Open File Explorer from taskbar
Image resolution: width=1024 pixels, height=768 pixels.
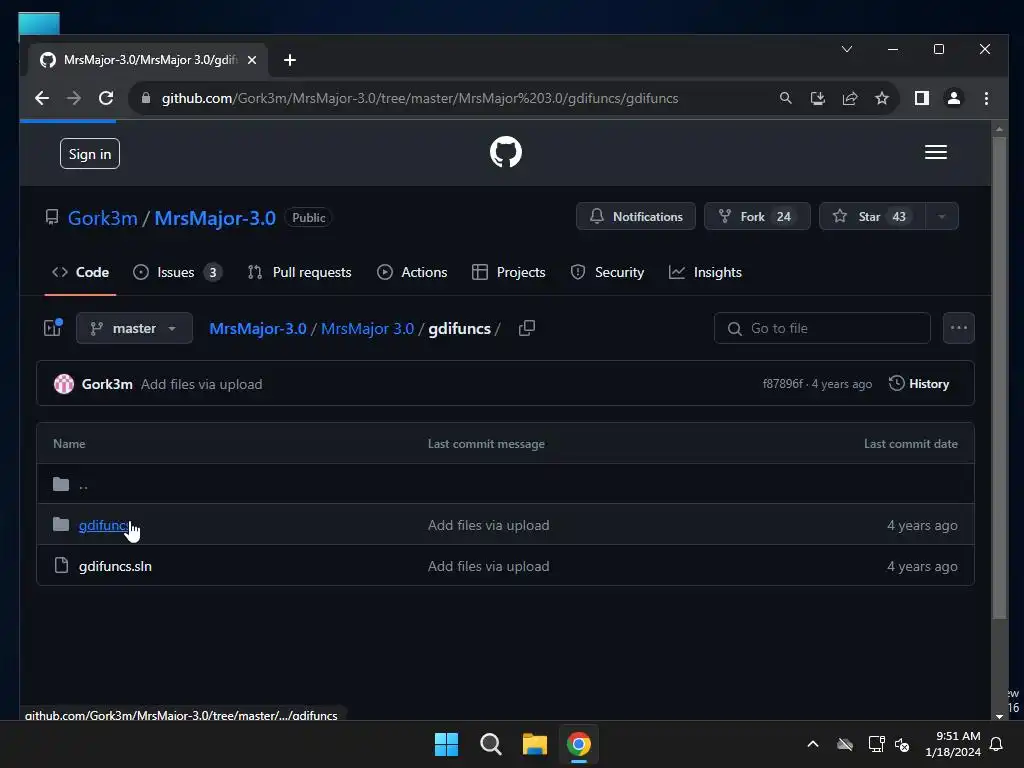click(x=535, y=744)
